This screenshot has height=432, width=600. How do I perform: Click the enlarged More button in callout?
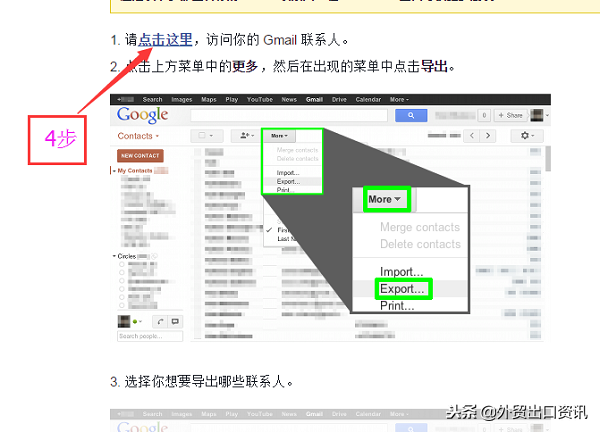[387, 199]
